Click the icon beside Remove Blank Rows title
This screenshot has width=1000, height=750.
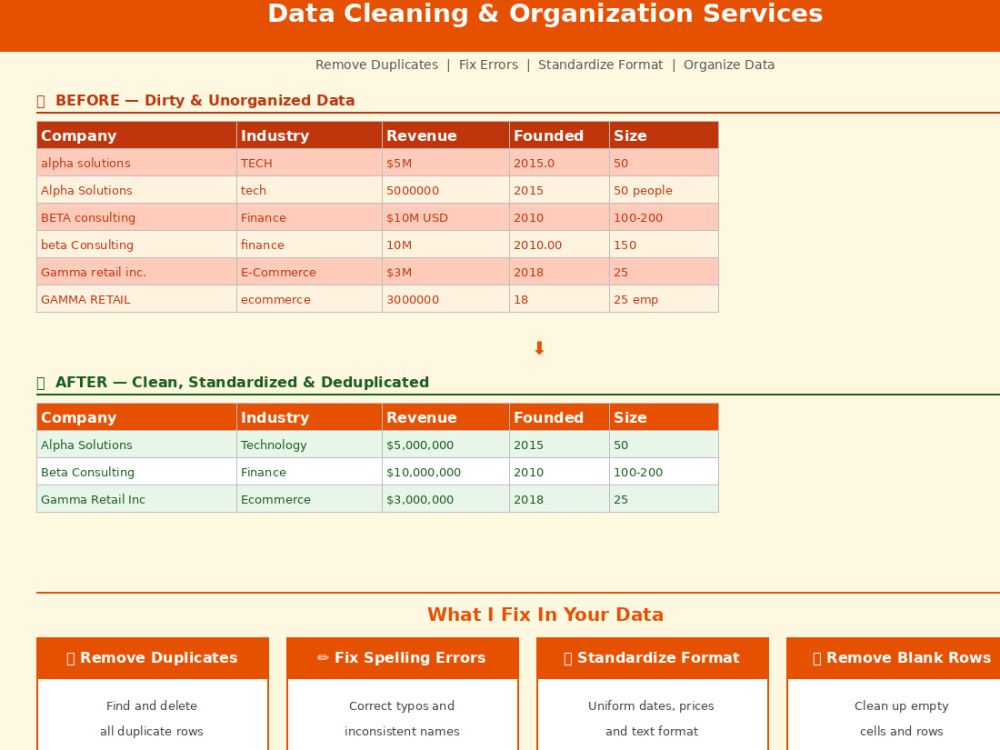tap(817, 658)
